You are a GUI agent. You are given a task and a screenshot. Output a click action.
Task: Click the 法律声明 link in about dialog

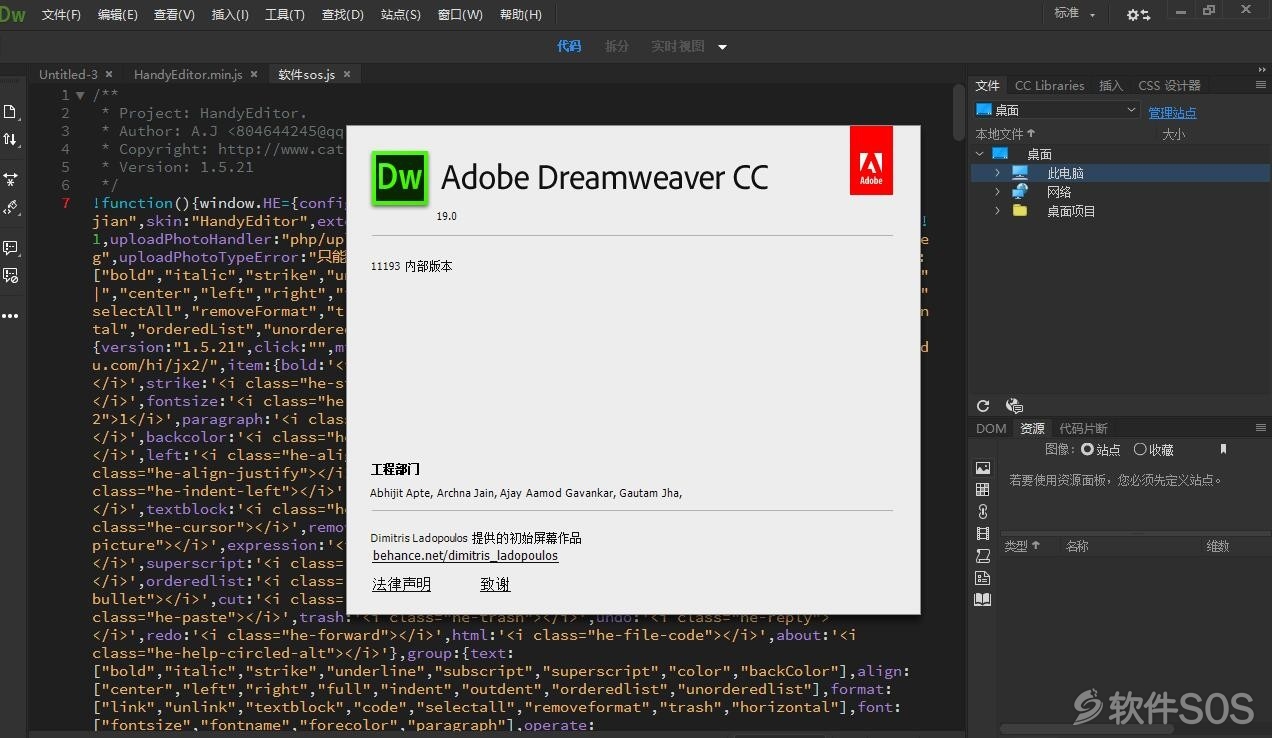click(x=401, y=584)
